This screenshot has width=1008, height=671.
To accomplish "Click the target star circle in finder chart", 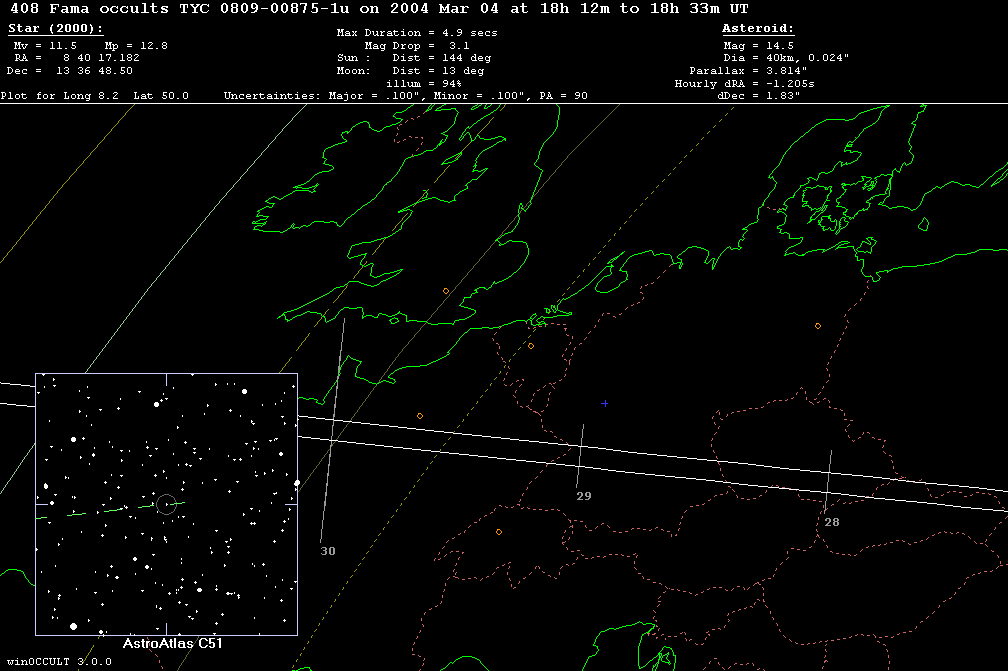I will (x=166, y=504).
